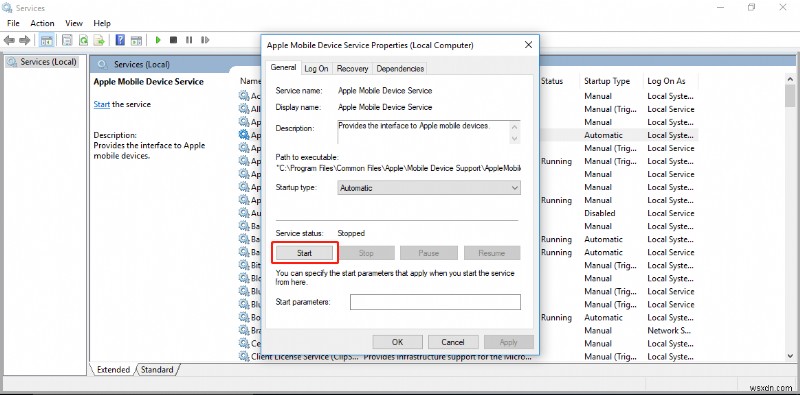Click OK in the Properties dialog

[397, 342]
